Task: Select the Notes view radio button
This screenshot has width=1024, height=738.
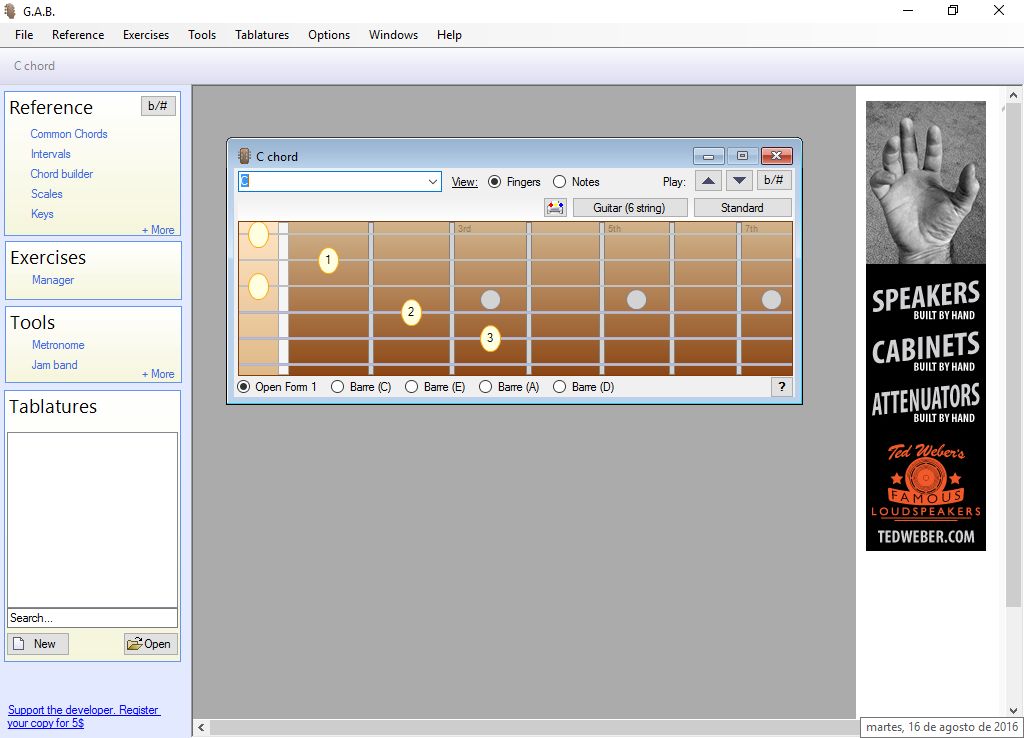Action: [x=558, y=182]
